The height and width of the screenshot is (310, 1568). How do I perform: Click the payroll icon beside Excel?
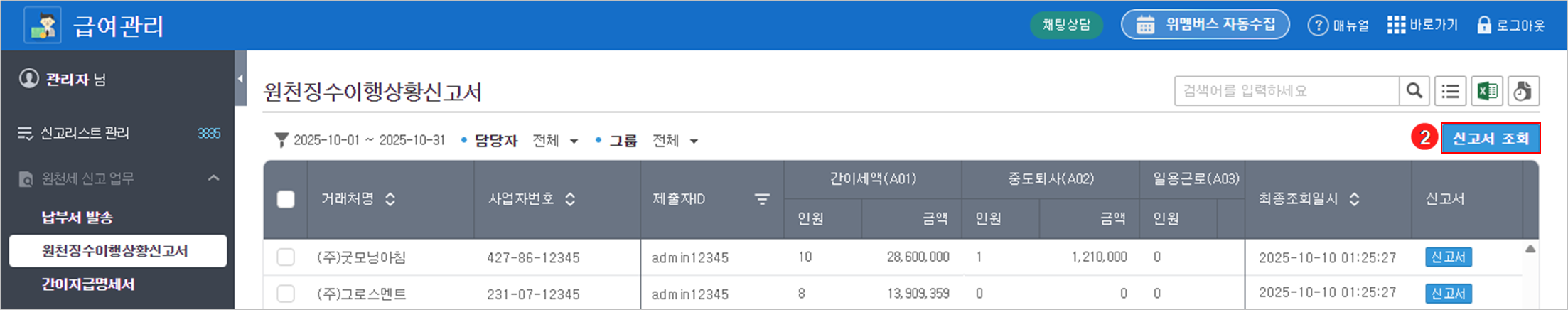(x=1523, y=91)
